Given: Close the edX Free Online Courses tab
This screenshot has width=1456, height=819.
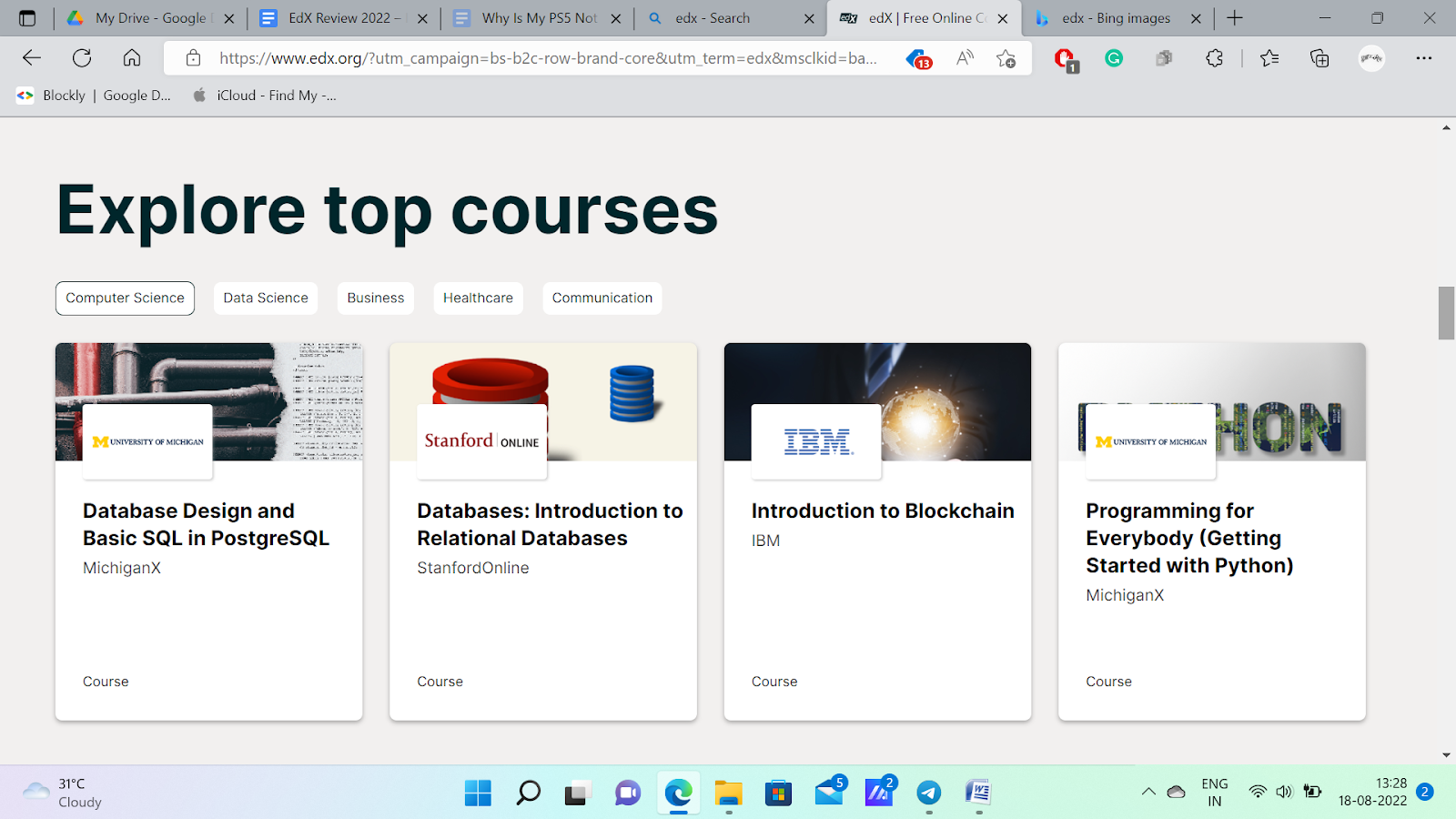Looking at the screenshot, I should [1003, 18].
